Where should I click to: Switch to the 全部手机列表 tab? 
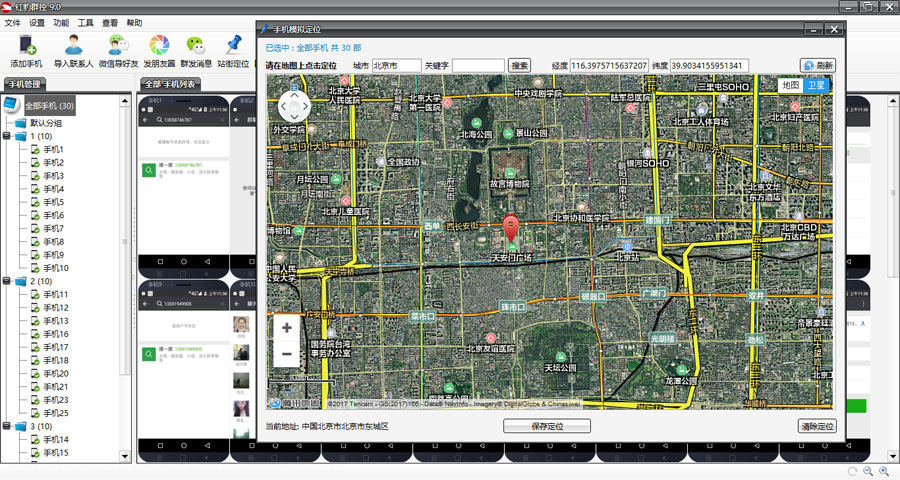[170, 84]
